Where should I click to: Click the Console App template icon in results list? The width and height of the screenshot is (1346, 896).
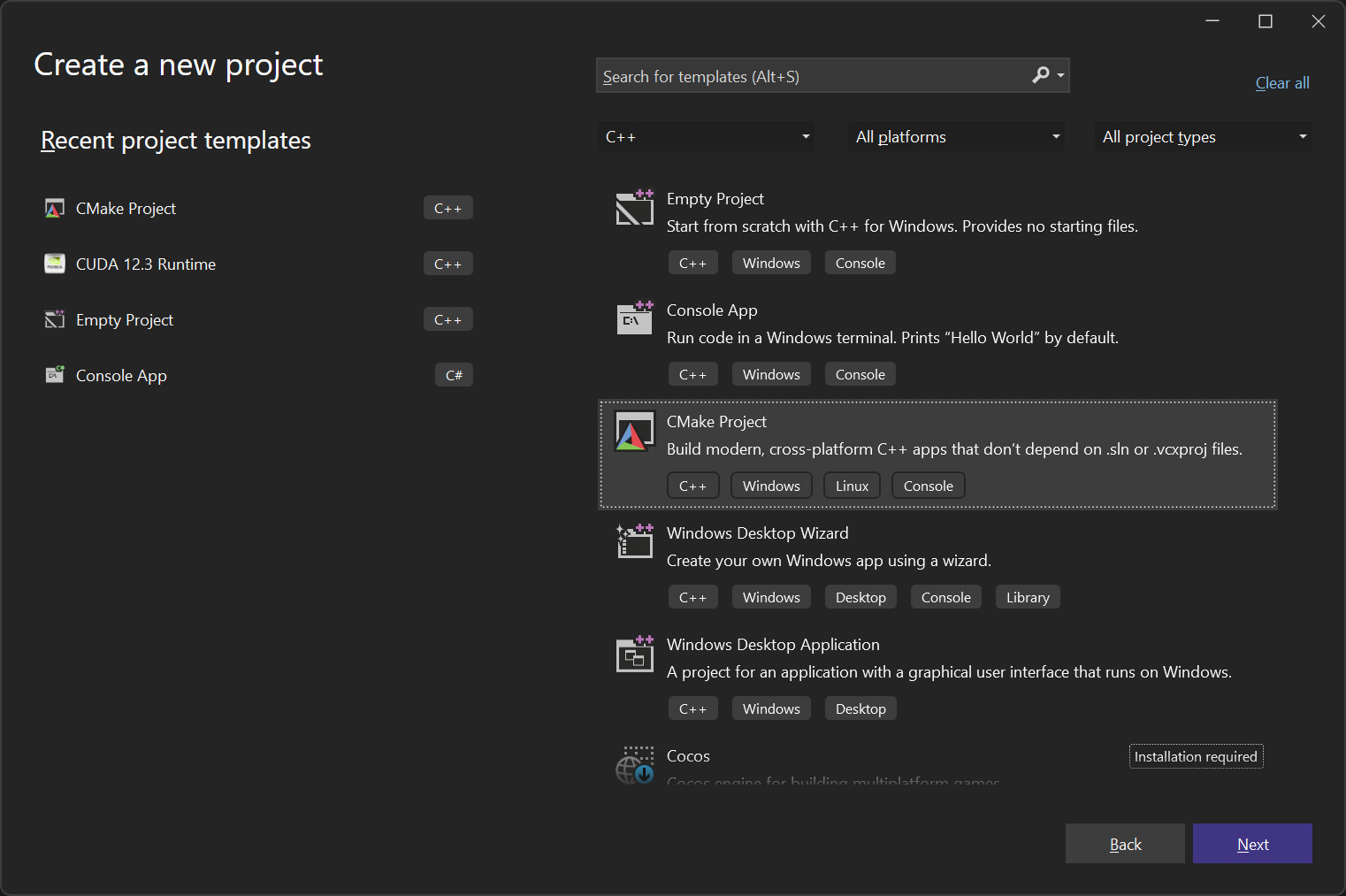[x=635, y=318]
